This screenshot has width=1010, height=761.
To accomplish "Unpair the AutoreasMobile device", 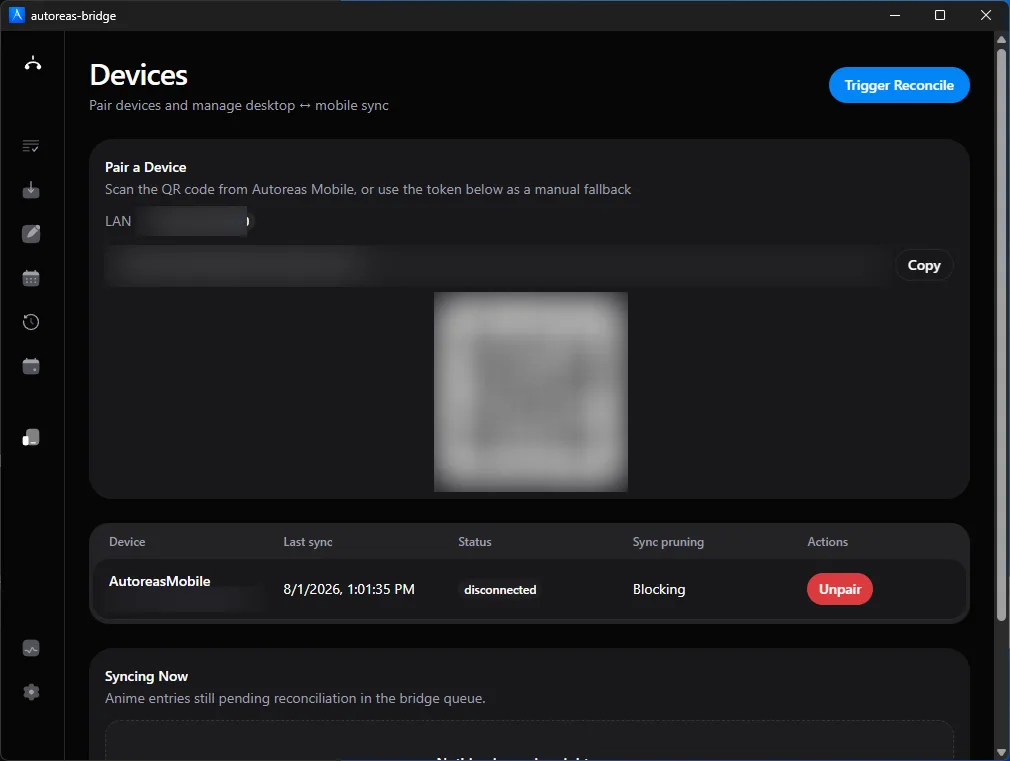I will 839,589.
